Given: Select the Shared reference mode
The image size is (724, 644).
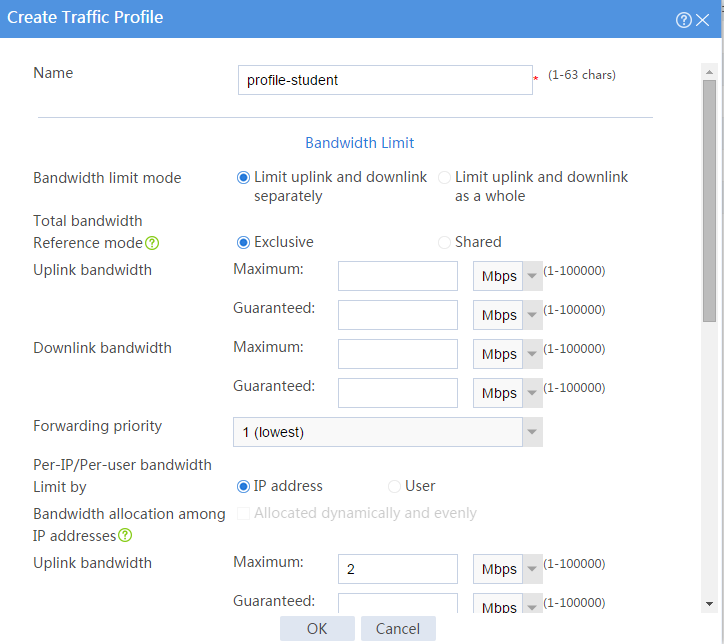Looking at the screenshot, I should coord(444,242).
